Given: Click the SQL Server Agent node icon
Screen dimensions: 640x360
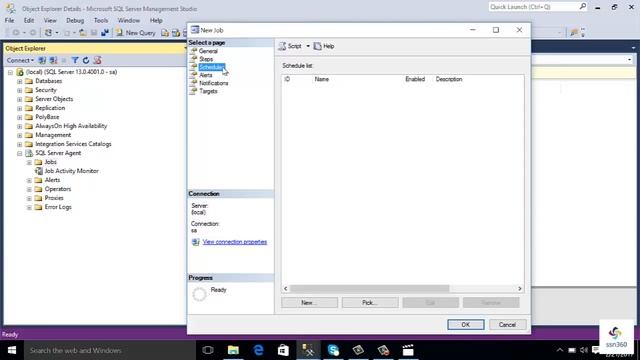Looking at the screenshot, I should [x=29, y=153].
